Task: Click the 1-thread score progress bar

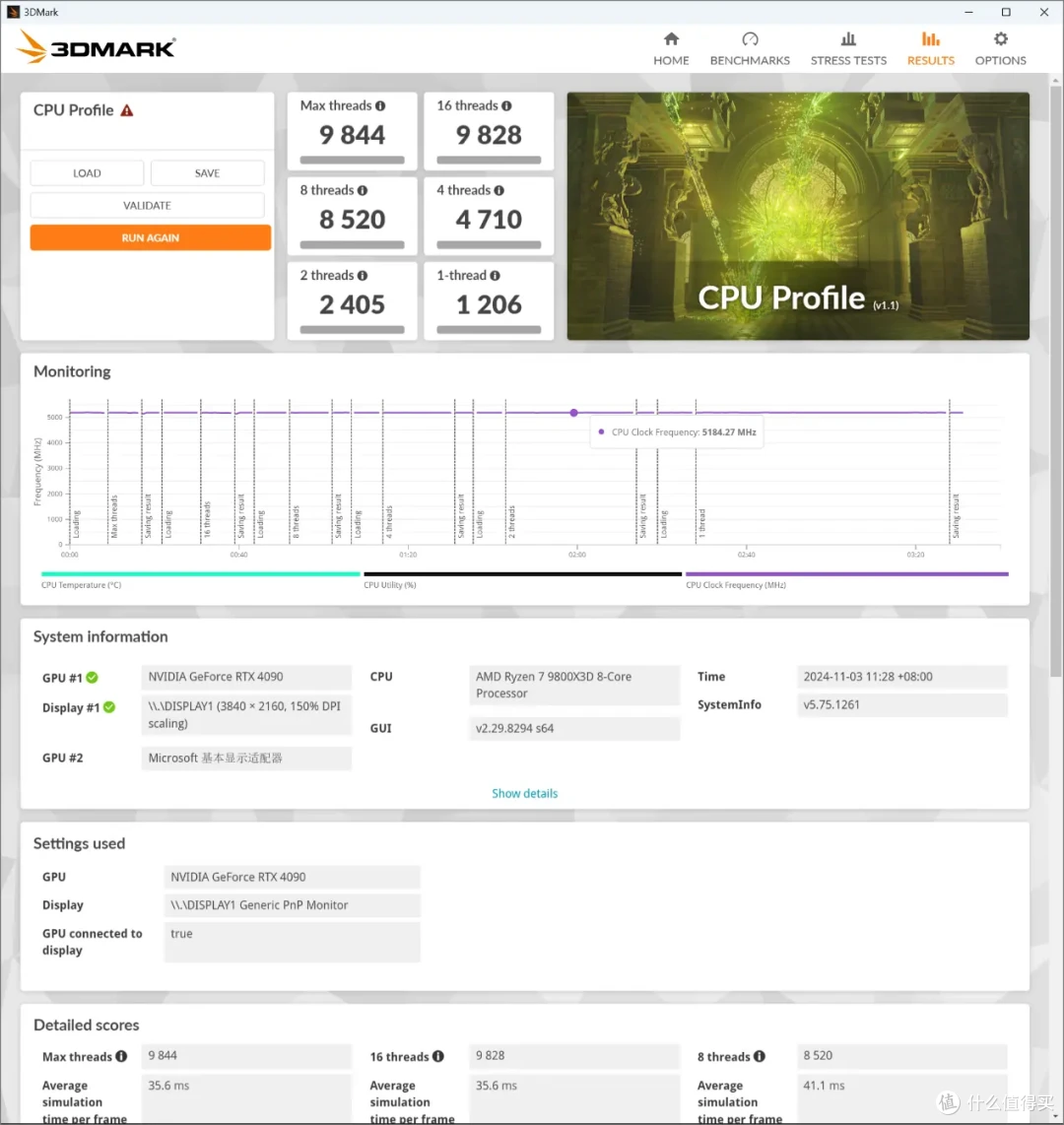Action: click(489, 329)
